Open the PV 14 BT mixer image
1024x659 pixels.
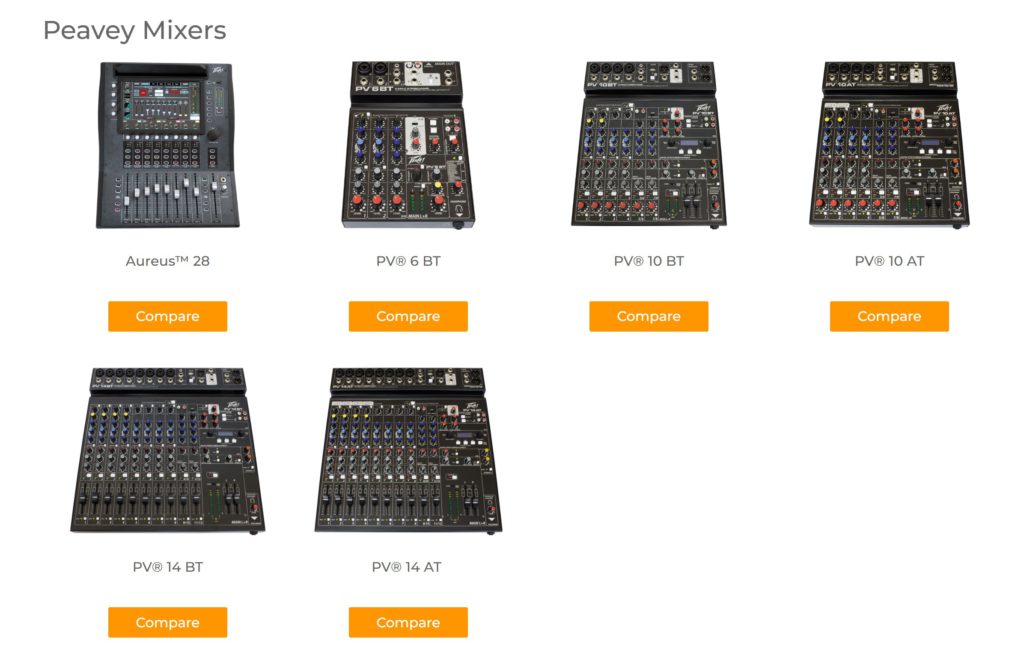[x=168, y=451]
